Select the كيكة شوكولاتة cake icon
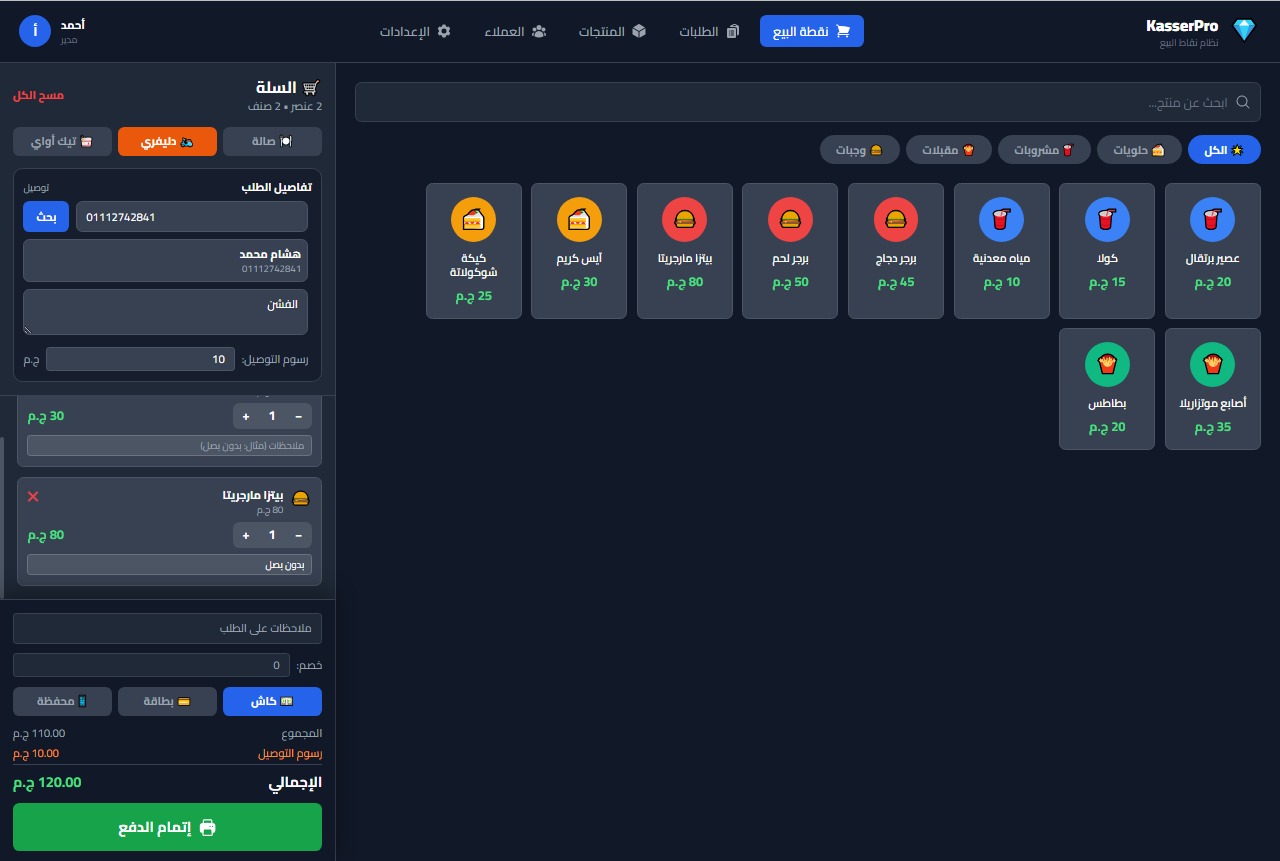This screenshot has width=1280, height=861. [x=473, y=219]
